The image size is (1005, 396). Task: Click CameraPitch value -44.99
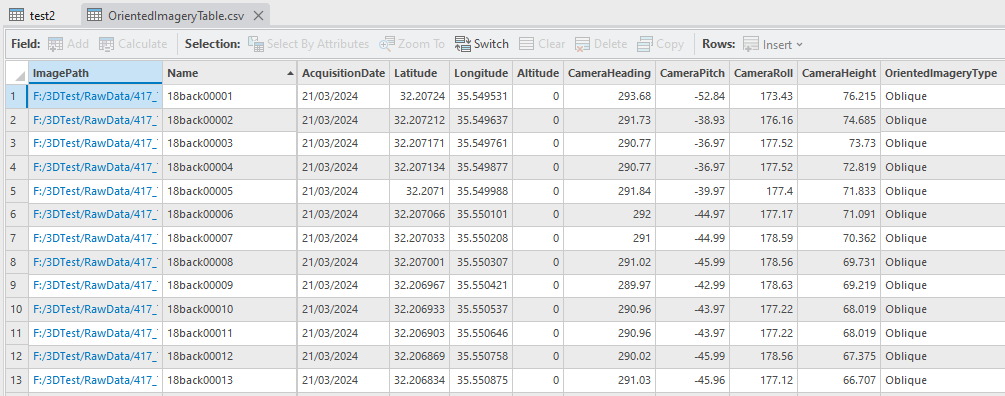click(x=692, y=238)
